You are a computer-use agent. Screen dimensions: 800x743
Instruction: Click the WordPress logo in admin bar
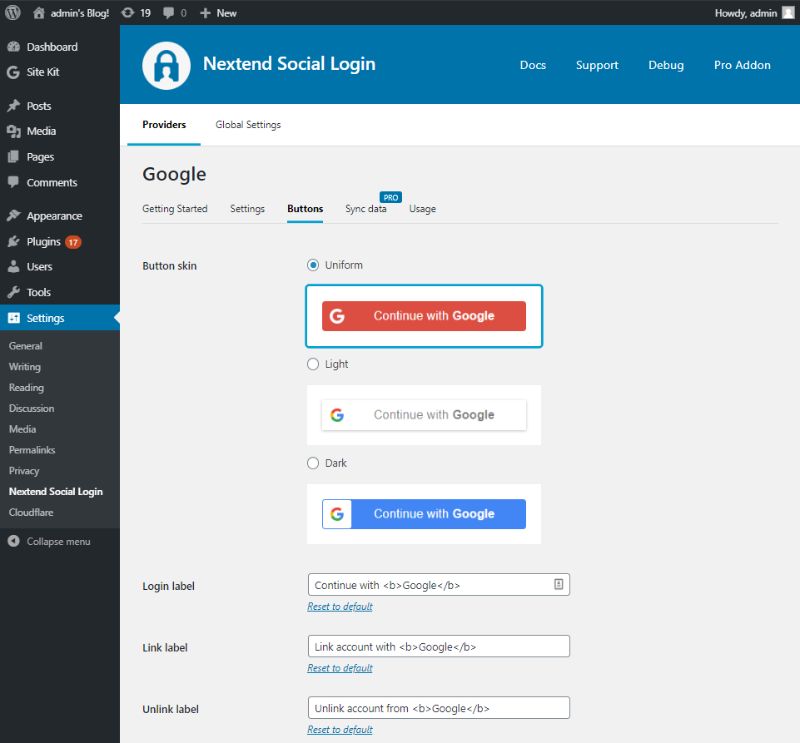pyautogui.click(x=13, y=13)
